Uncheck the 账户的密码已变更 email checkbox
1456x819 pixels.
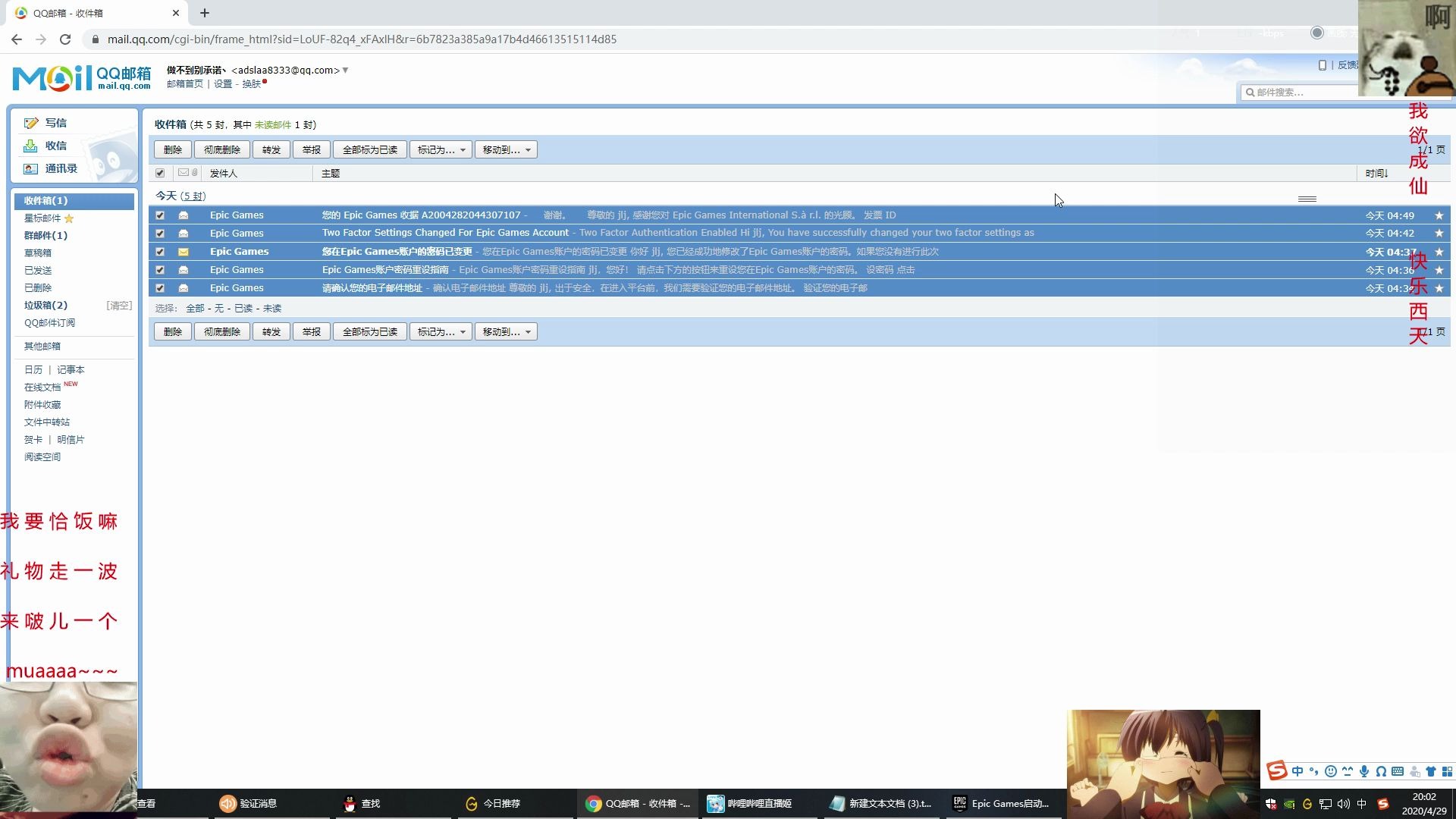click(160, 252)
